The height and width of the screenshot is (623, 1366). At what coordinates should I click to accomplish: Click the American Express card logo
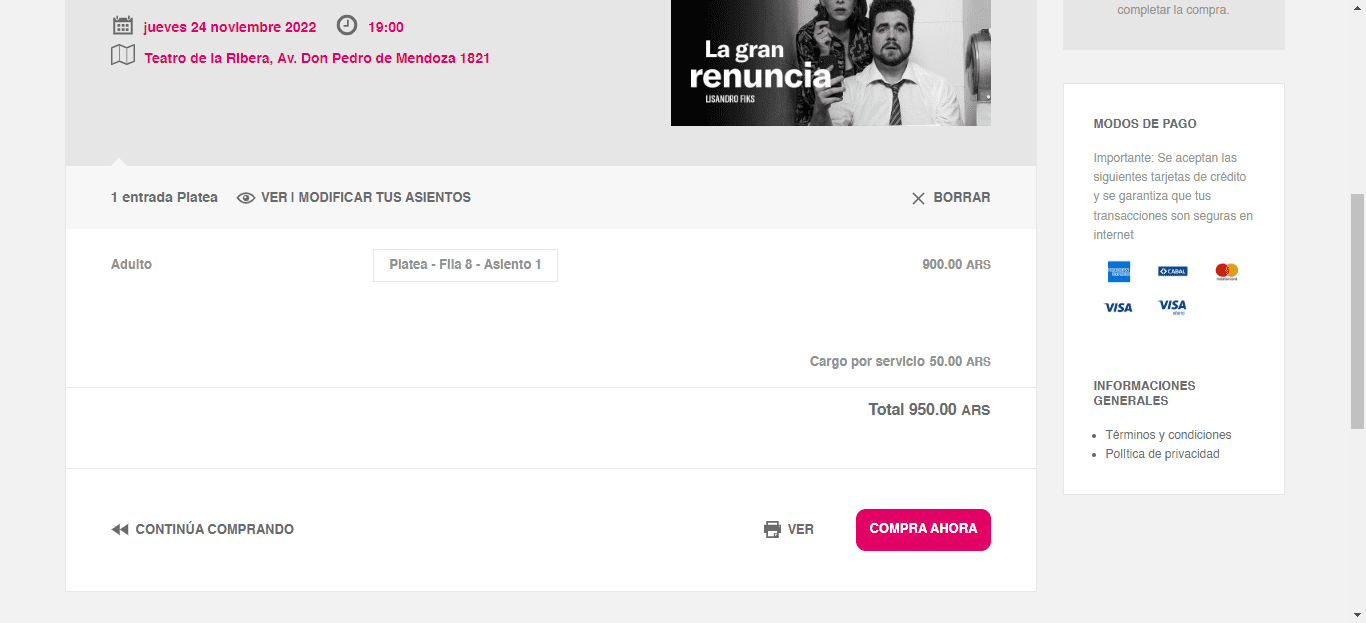(1118, 271)
